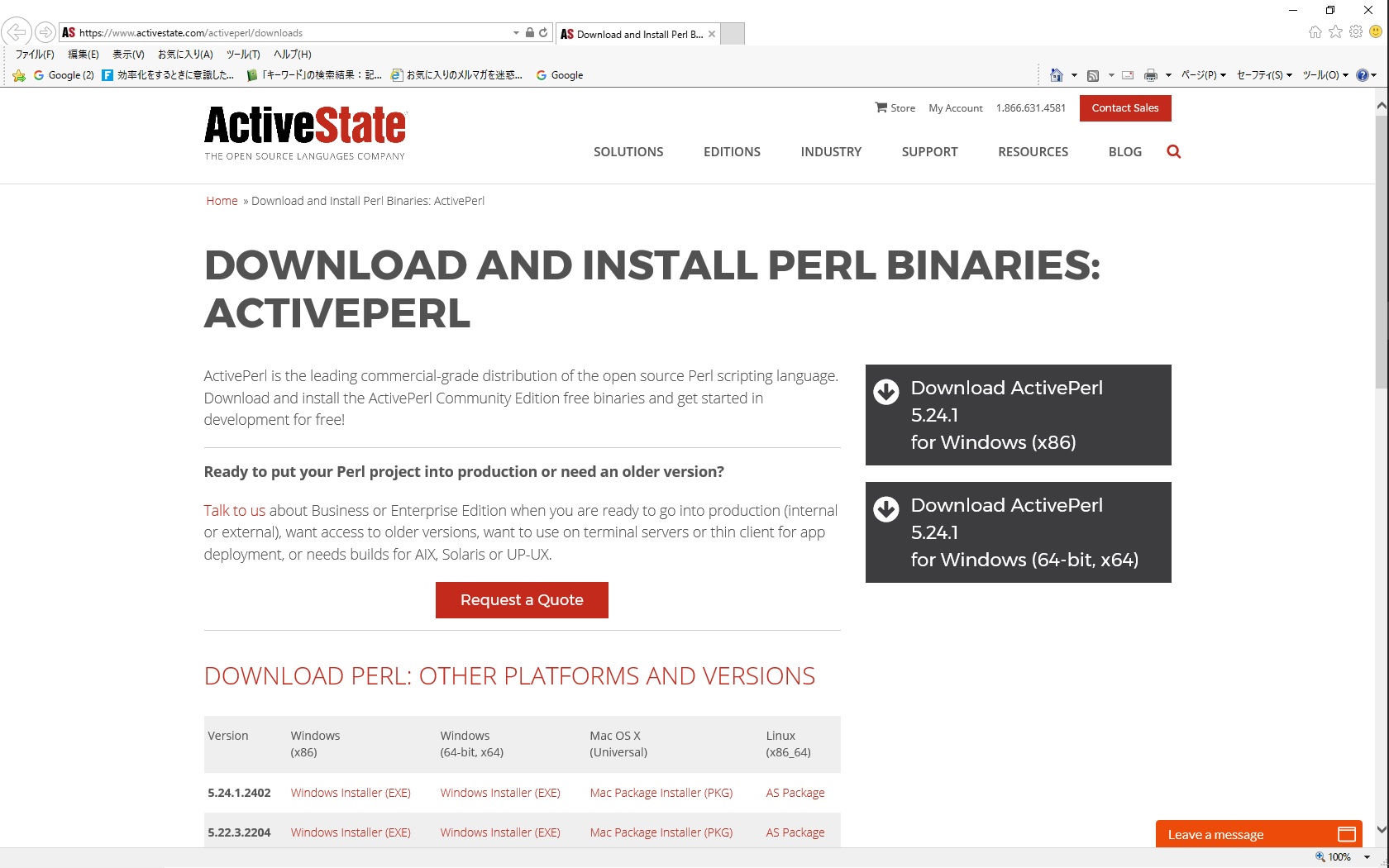Image resolution: width=1389 pixels, height=868 pixels.
Task: Open the RESOURCES navigation item
Action: pos(1033,152)
